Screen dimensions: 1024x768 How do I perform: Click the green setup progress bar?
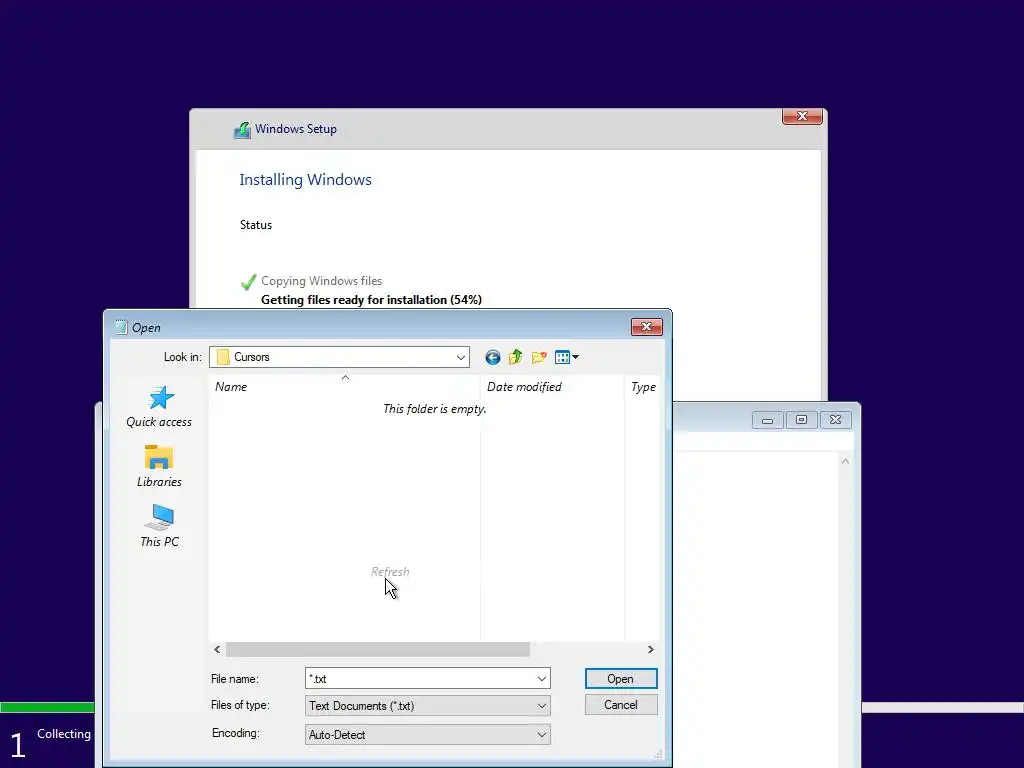pyautogui.click(x=47, y=707)
